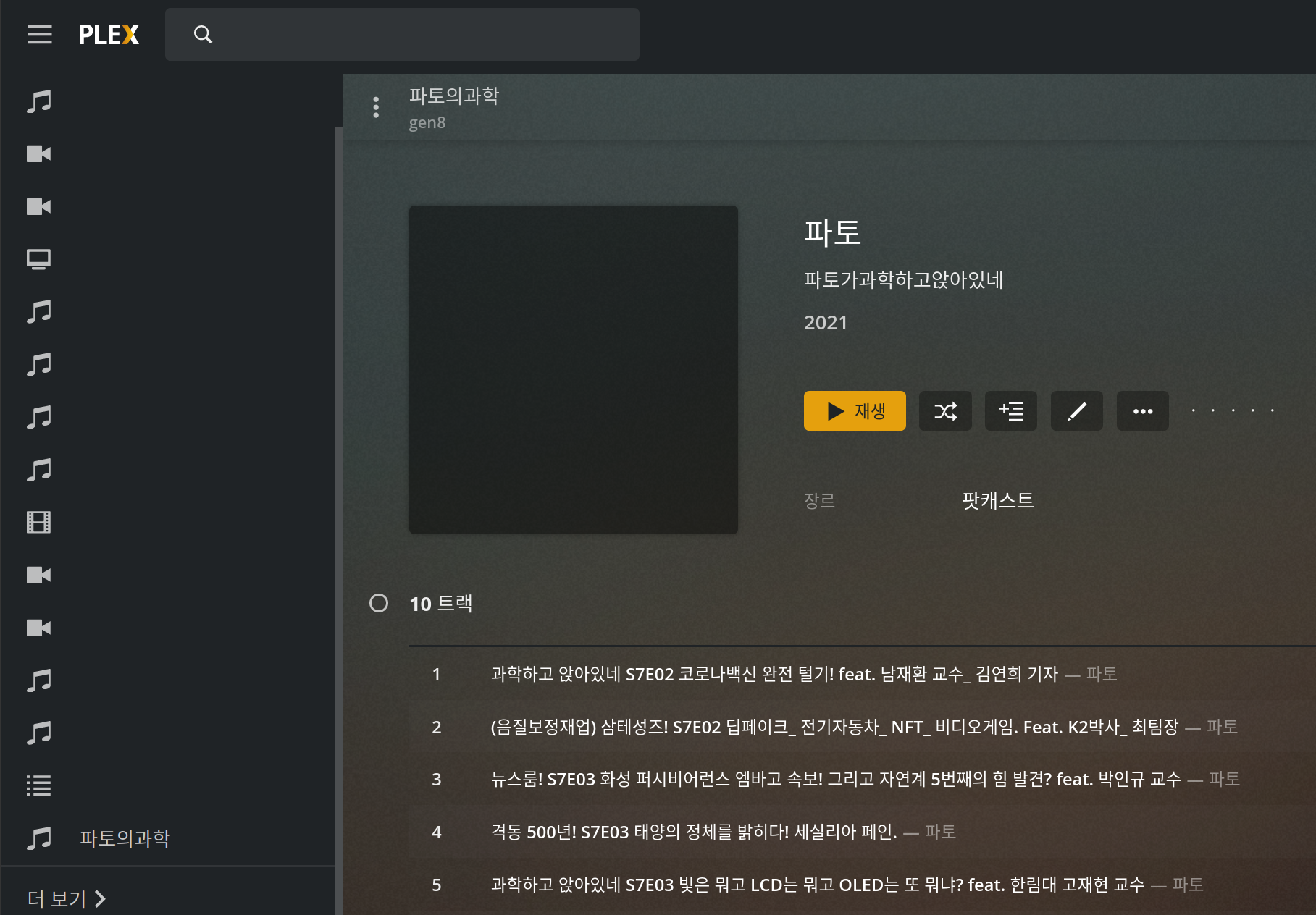Open the 파토 artist title link
The height and width of the screenshot is (915, 1316).
tap(832, 232)
